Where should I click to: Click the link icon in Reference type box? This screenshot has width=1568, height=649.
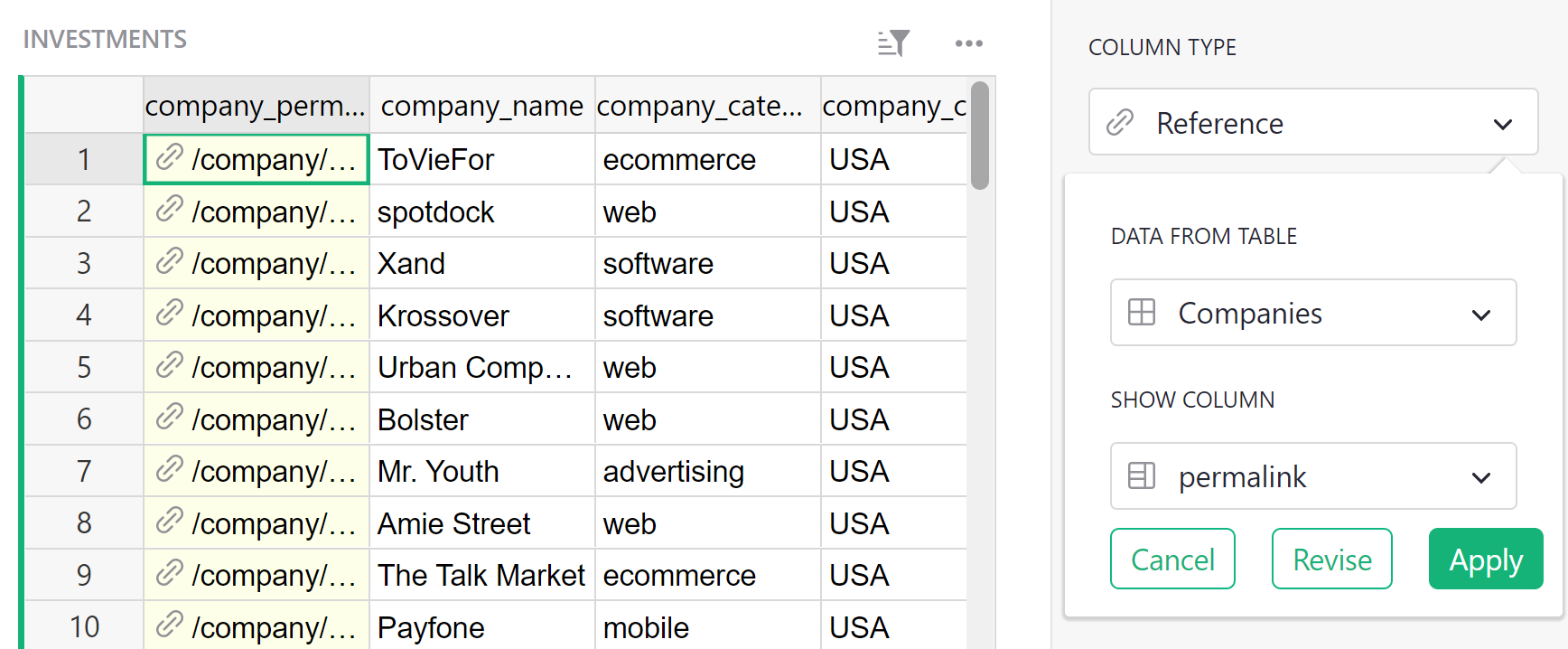click(x=1120, y=122)
